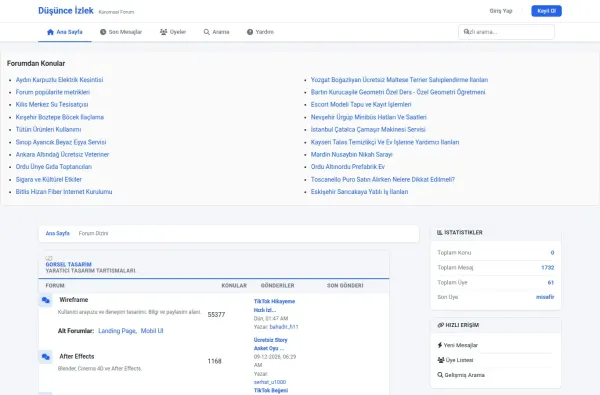This screenshot has width=600, height=395.
Task: Click the Hızlı Erişim link icon
Action: 440,325
